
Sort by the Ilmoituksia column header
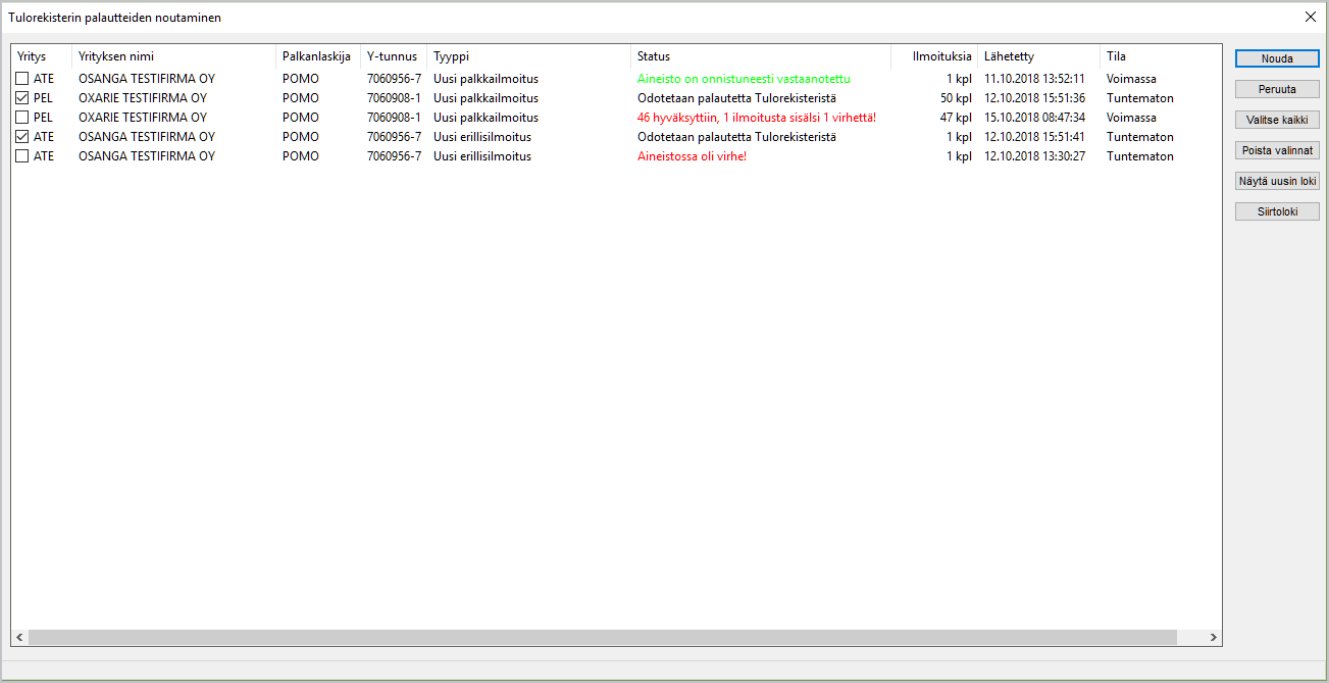tap(934, 57)
